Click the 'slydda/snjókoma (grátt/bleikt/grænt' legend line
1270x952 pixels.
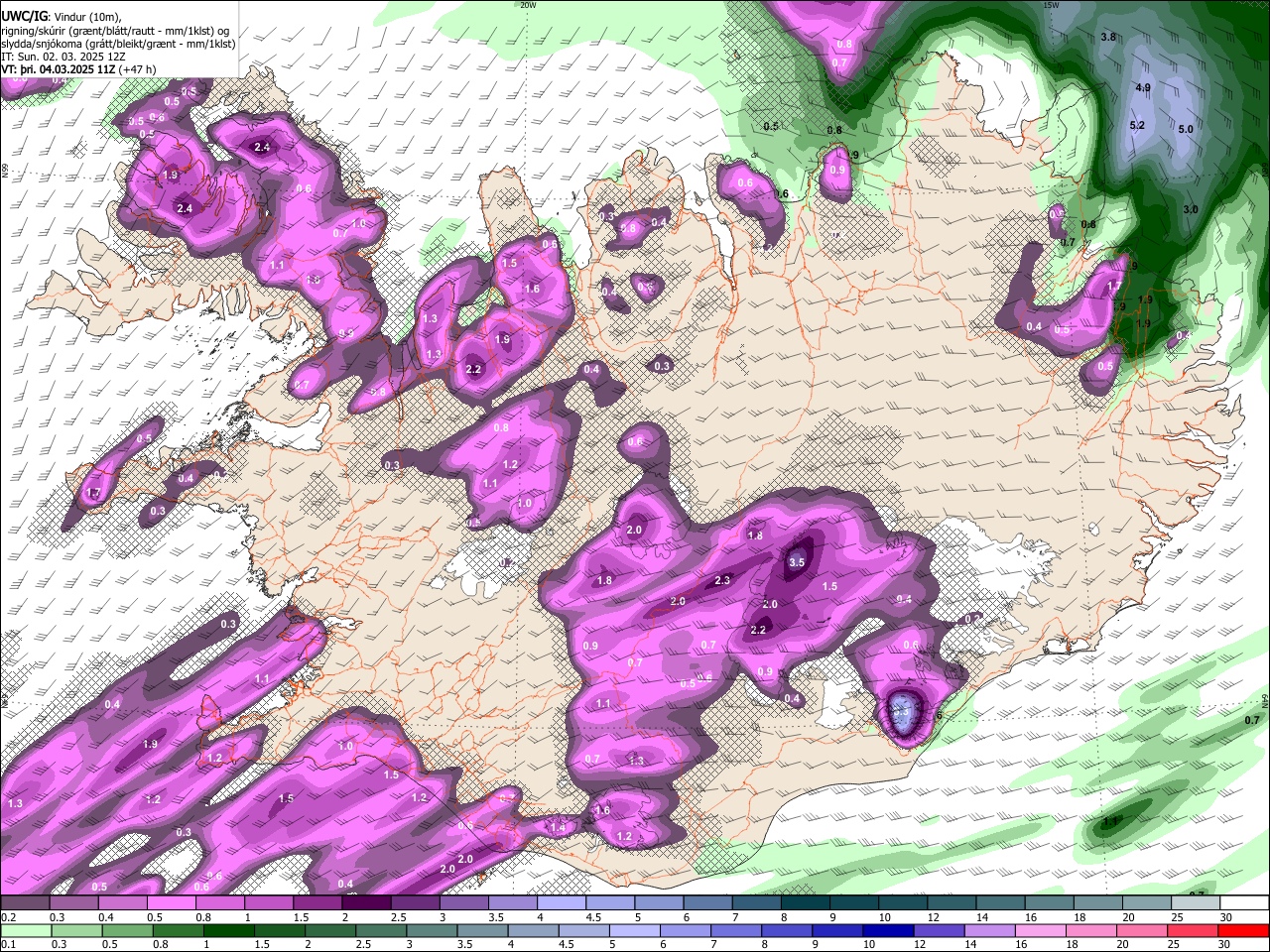click(118, 44)
